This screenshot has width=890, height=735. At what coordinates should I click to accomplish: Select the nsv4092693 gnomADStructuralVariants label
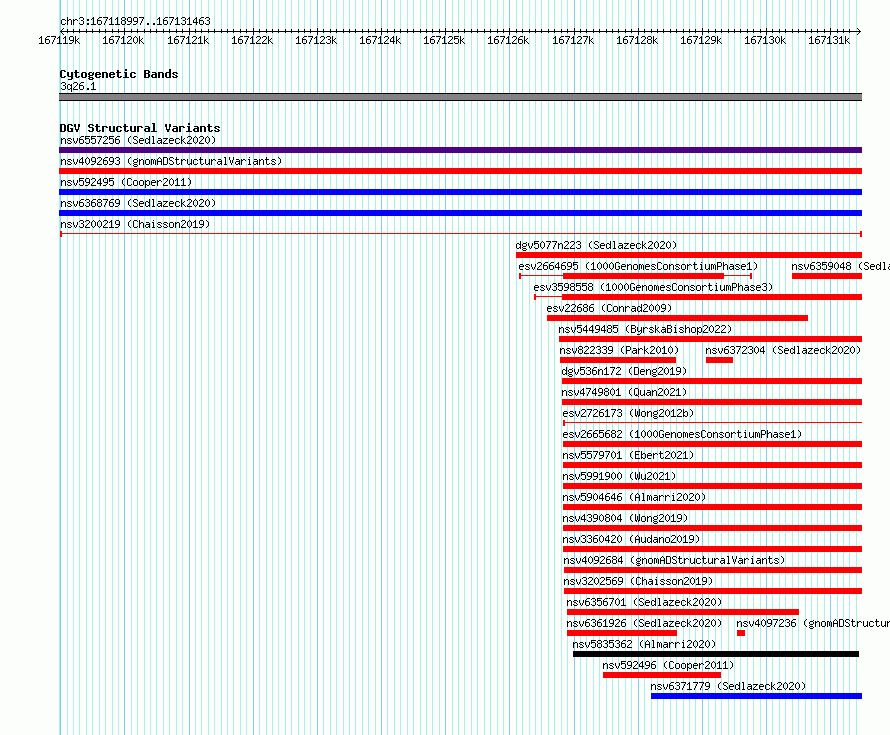pos(171,161)
